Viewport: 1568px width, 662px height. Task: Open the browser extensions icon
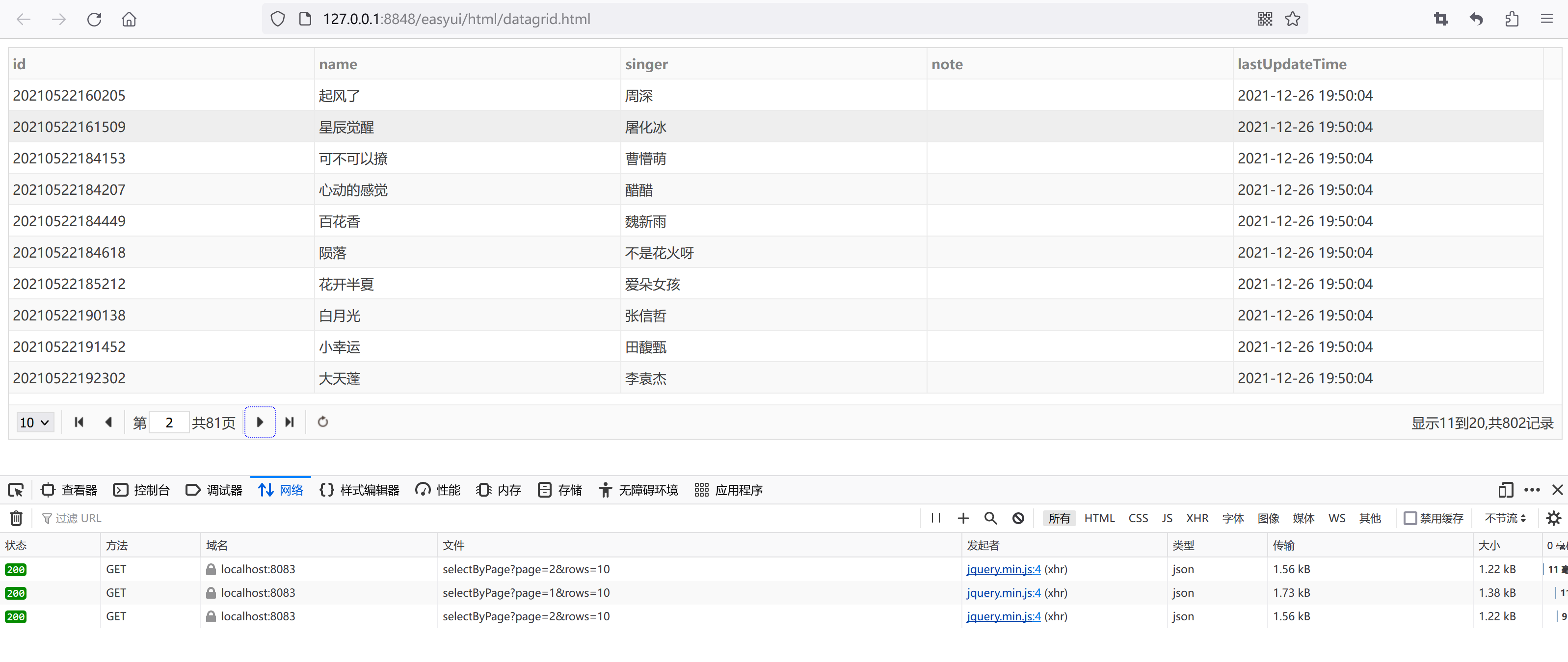(x=1512, y=20)
